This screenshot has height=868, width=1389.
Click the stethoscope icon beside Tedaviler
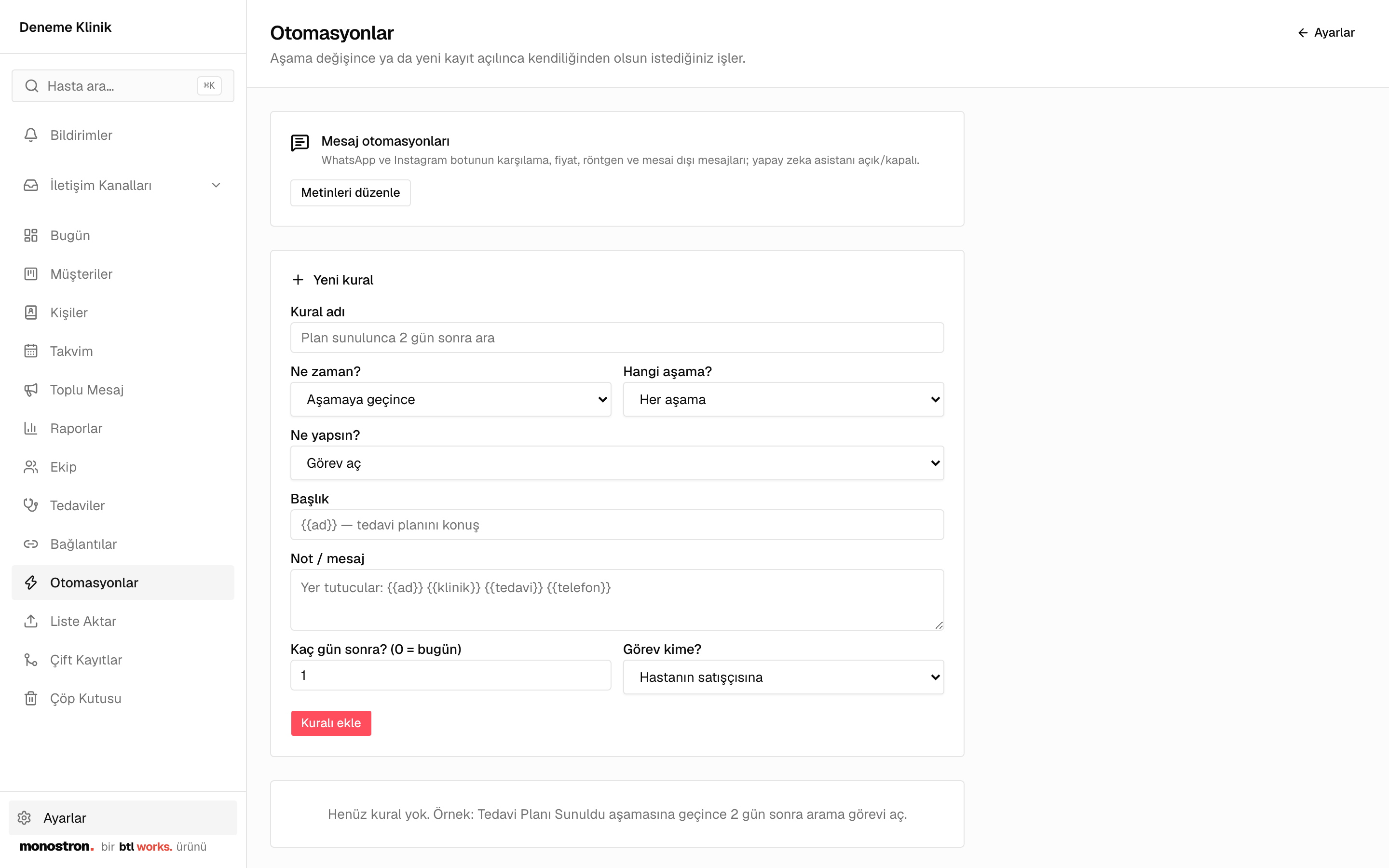pyautogui.click(x=31, y=505)
